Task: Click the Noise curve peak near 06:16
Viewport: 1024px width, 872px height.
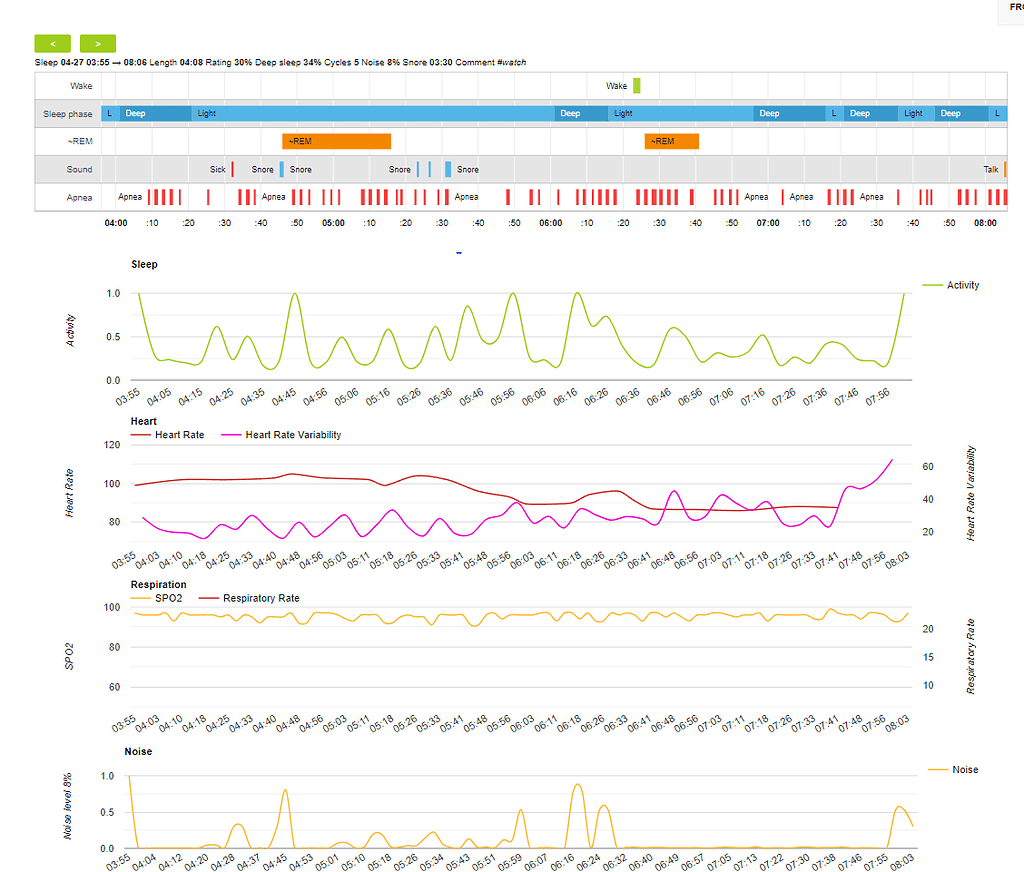Action: pos(577,784)
